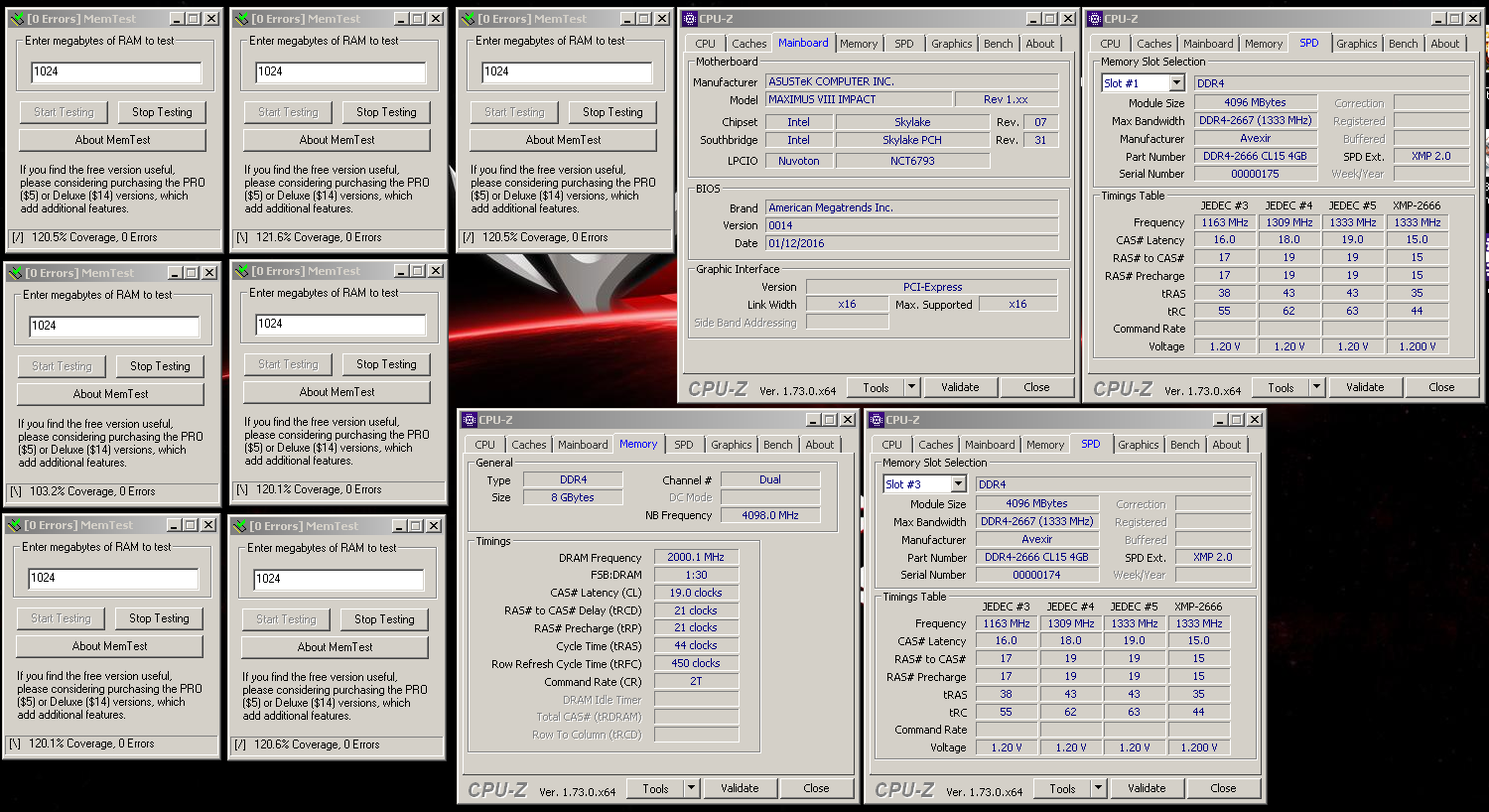Click CPU-Z title icon in Memory tab window
This screenshot has height=812, width=1489.
coord(471,420)
